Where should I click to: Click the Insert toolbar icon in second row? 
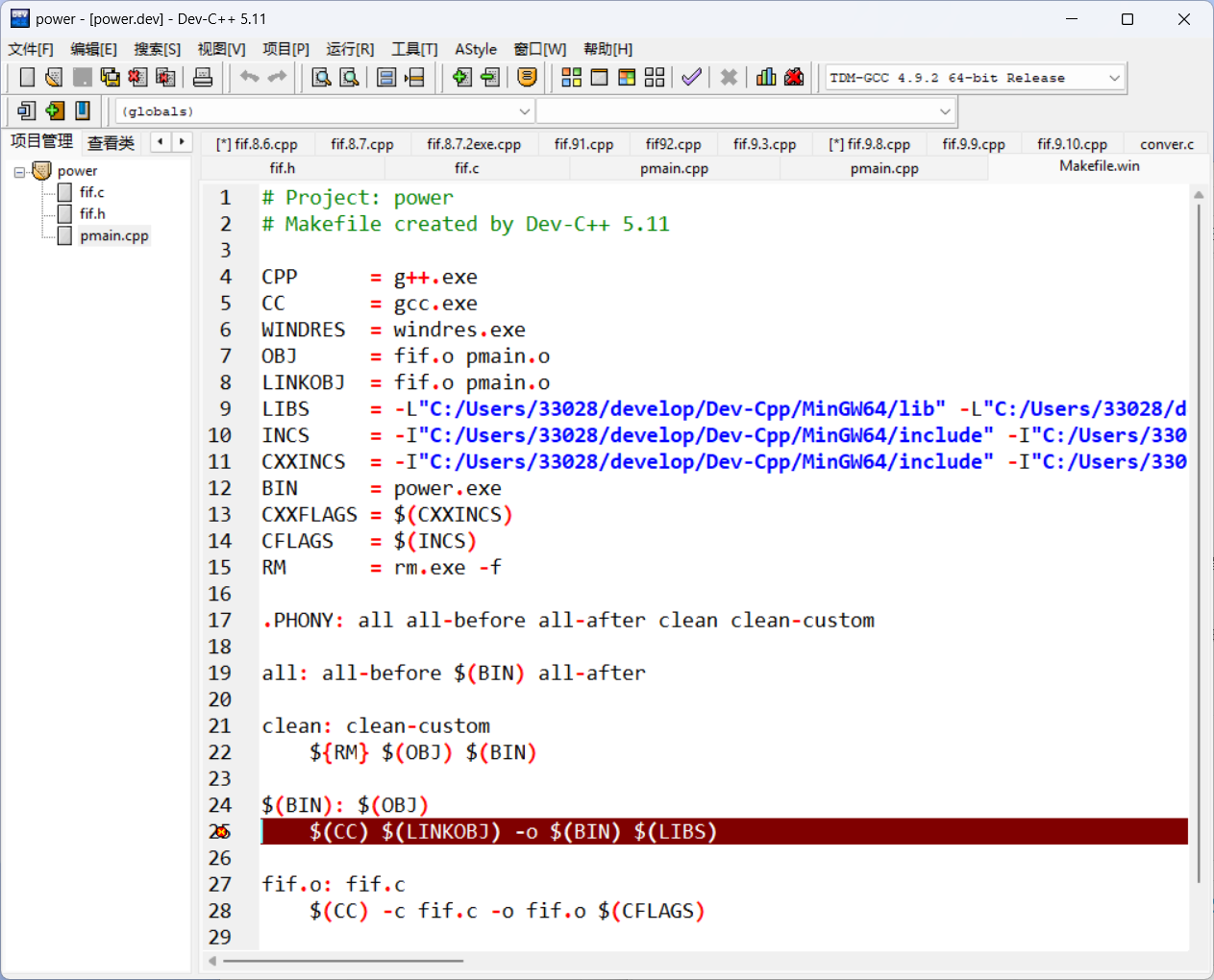(27, 110)
